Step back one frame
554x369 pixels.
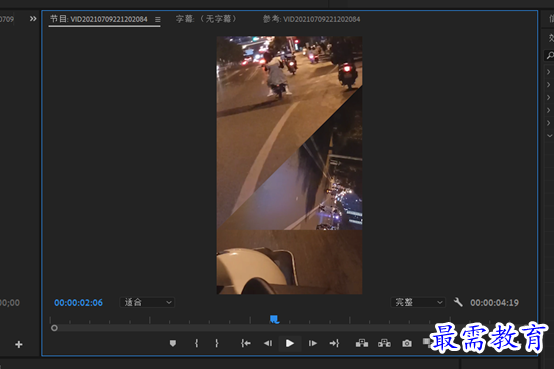tap(268, 343)
